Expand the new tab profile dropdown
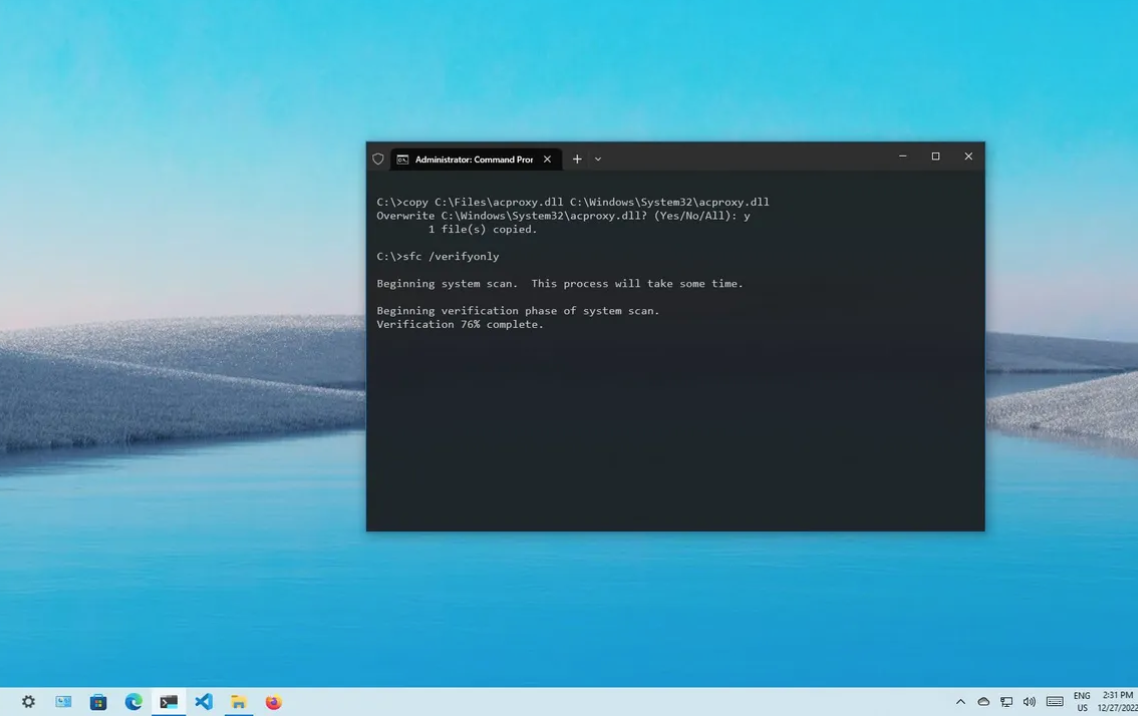This screenshot has width=1138, height=716. point(598,159)
